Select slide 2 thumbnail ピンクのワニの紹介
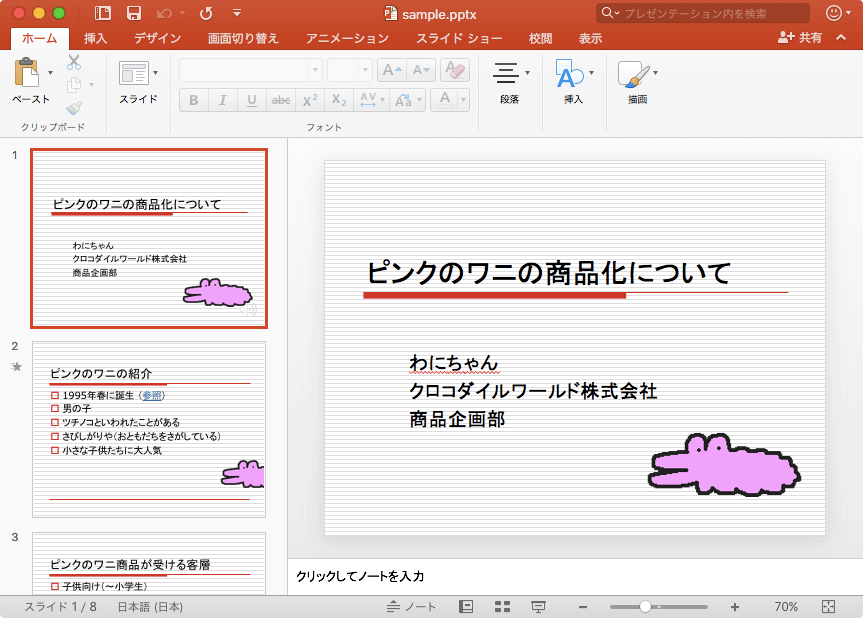863x618 pixels. (149, 429)
